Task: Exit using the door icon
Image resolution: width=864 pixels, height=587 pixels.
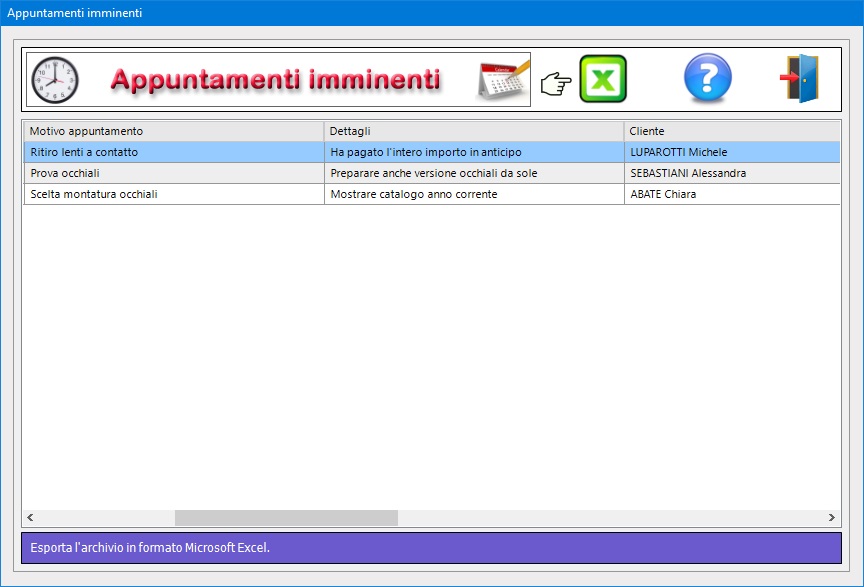Action: pos(800,78)
